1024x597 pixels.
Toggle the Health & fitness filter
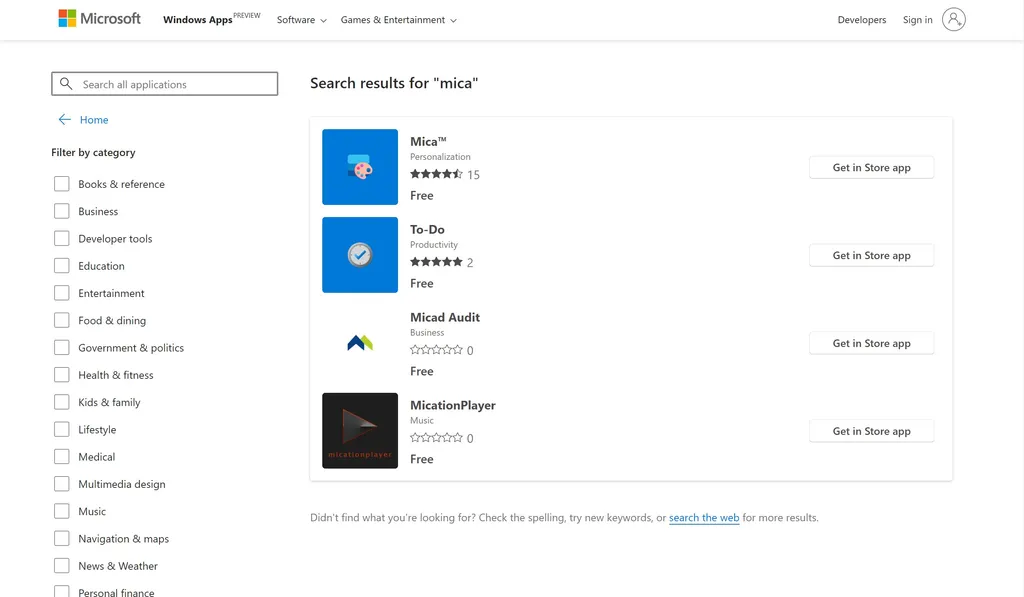61,375
